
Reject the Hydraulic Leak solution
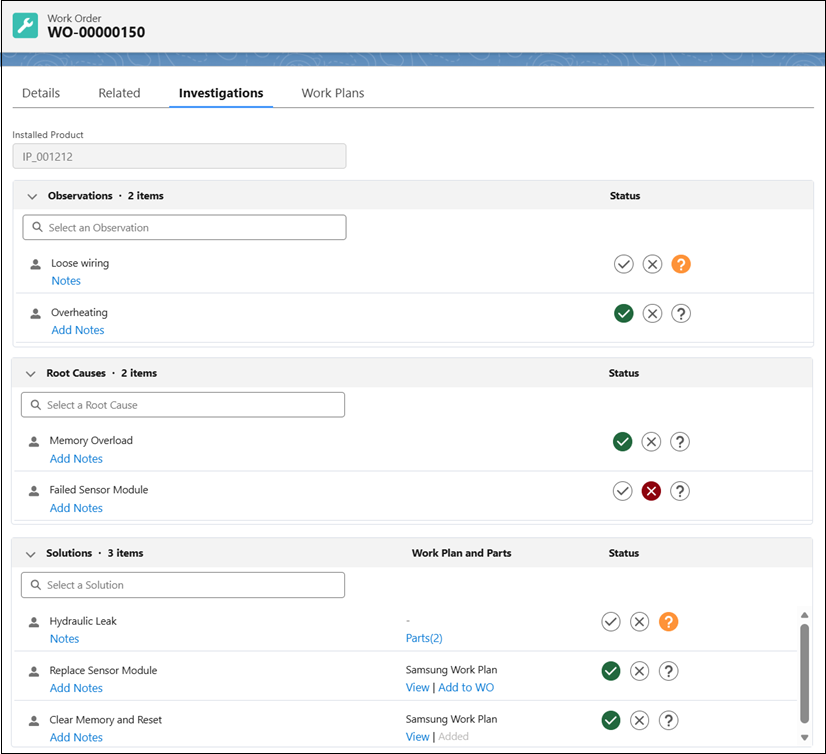coord(640,622)
